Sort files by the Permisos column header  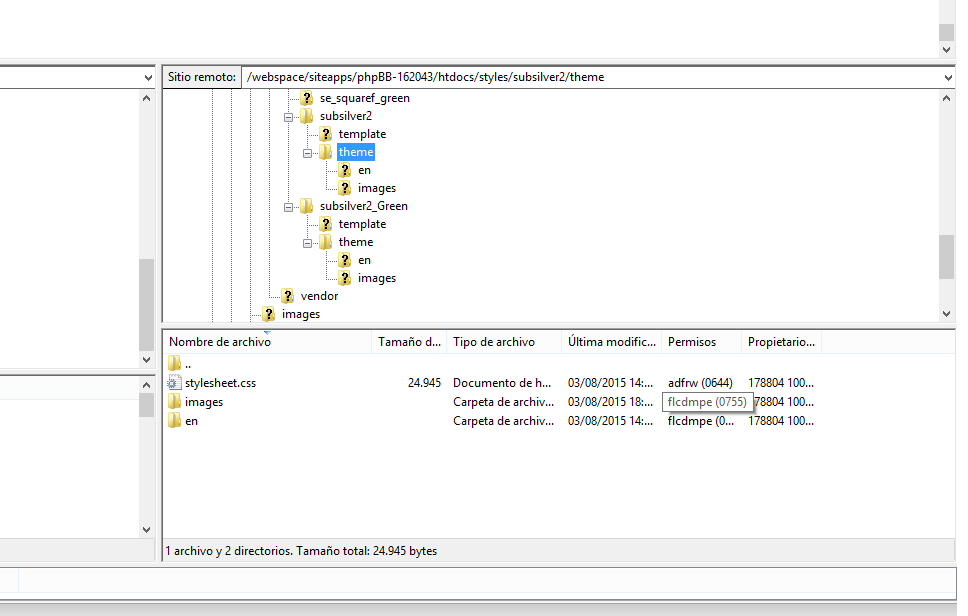point(692,342)
